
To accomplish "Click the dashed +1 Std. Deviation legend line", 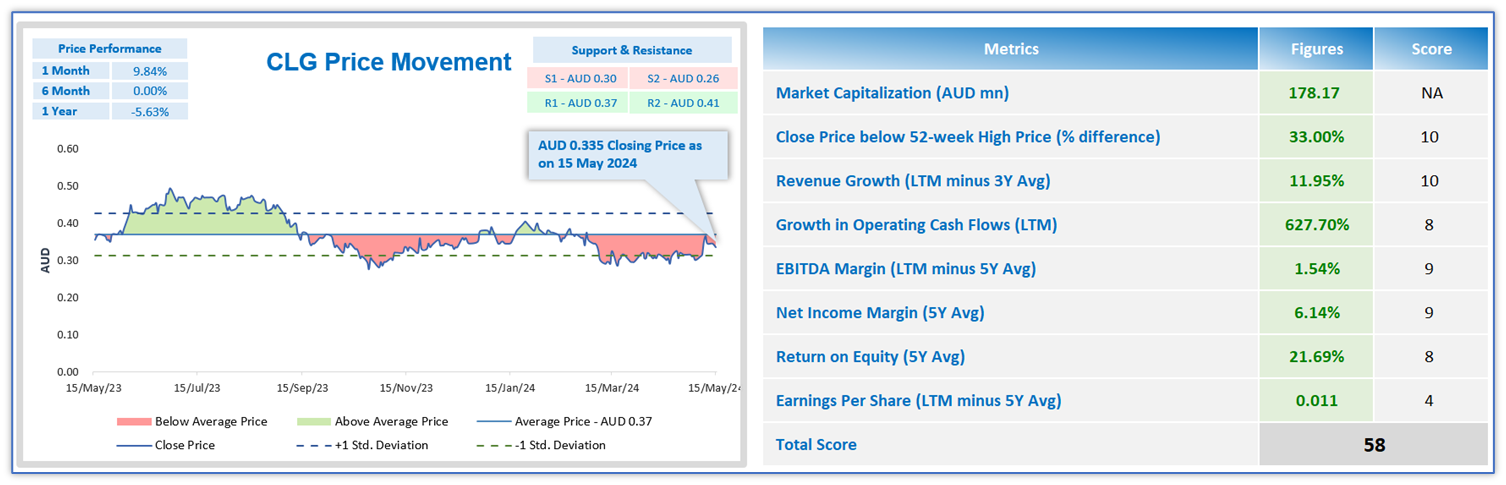I will (x=312, y=446).
